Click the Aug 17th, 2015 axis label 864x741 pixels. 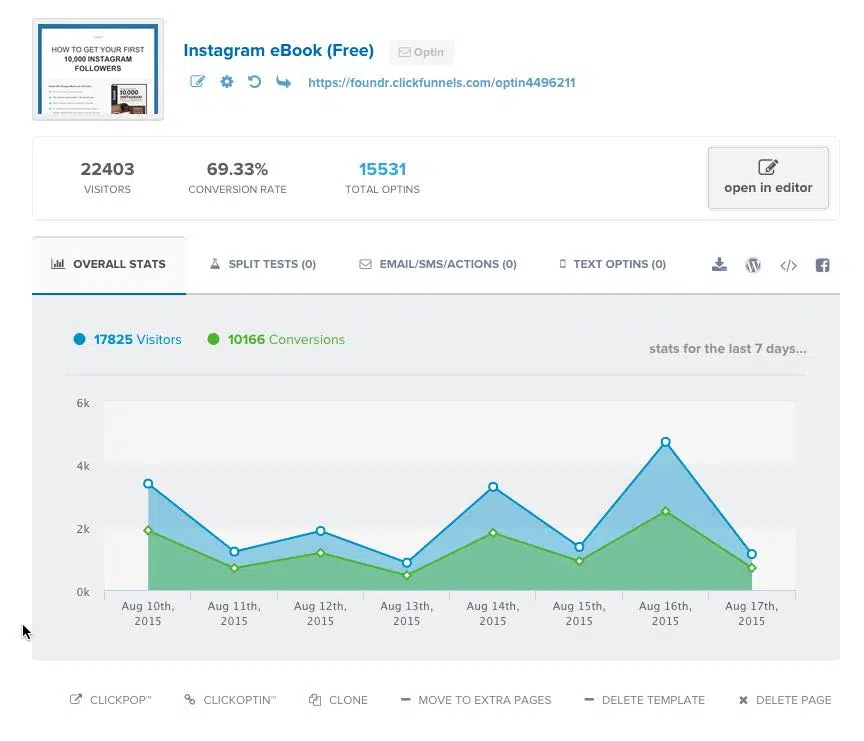point(752,613)
